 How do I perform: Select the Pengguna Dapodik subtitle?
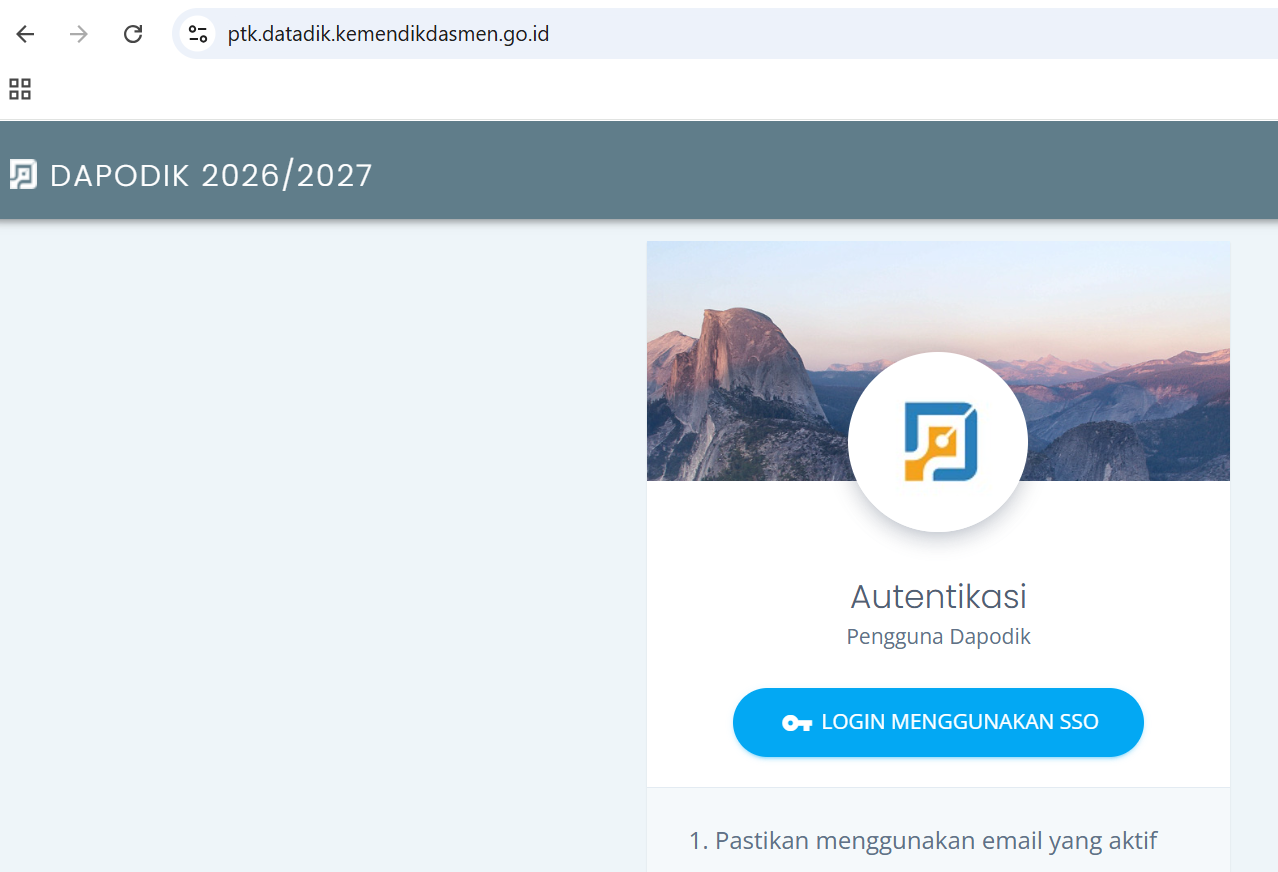click(x=938, y=637)
